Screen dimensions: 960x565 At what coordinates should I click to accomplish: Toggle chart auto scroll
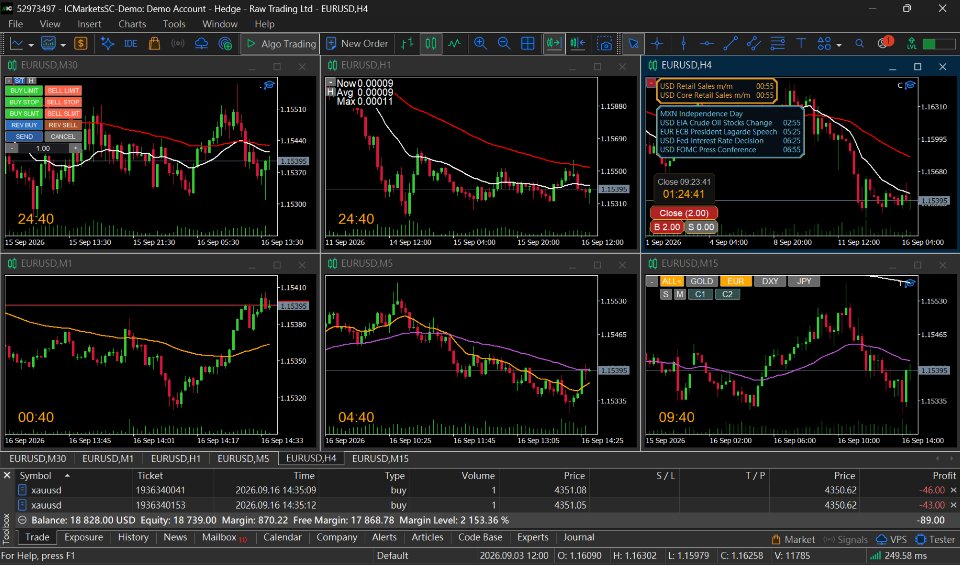[553, 43]
